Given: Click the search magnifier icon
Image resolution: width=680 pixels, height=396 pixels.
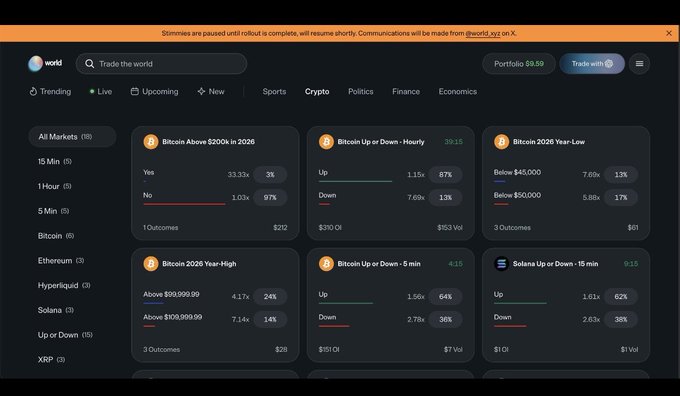Looking at the screenshot, I should coord(89,64).
